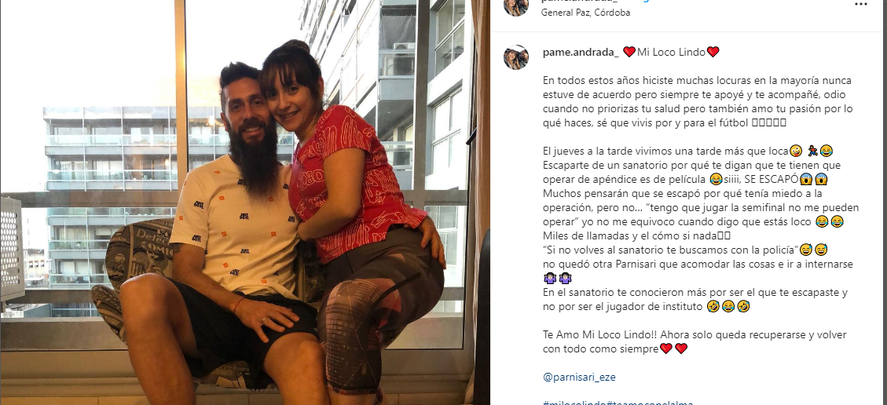The width and height of the screenshot is (887, 405).
Task: Open the author avatar in the post header
Action: tap(516, 5)
